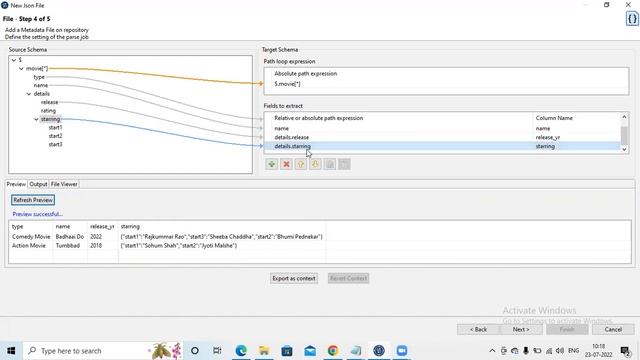Open File Explorer from the taskbar
640x360 pixels.
[x=264, y=351]
